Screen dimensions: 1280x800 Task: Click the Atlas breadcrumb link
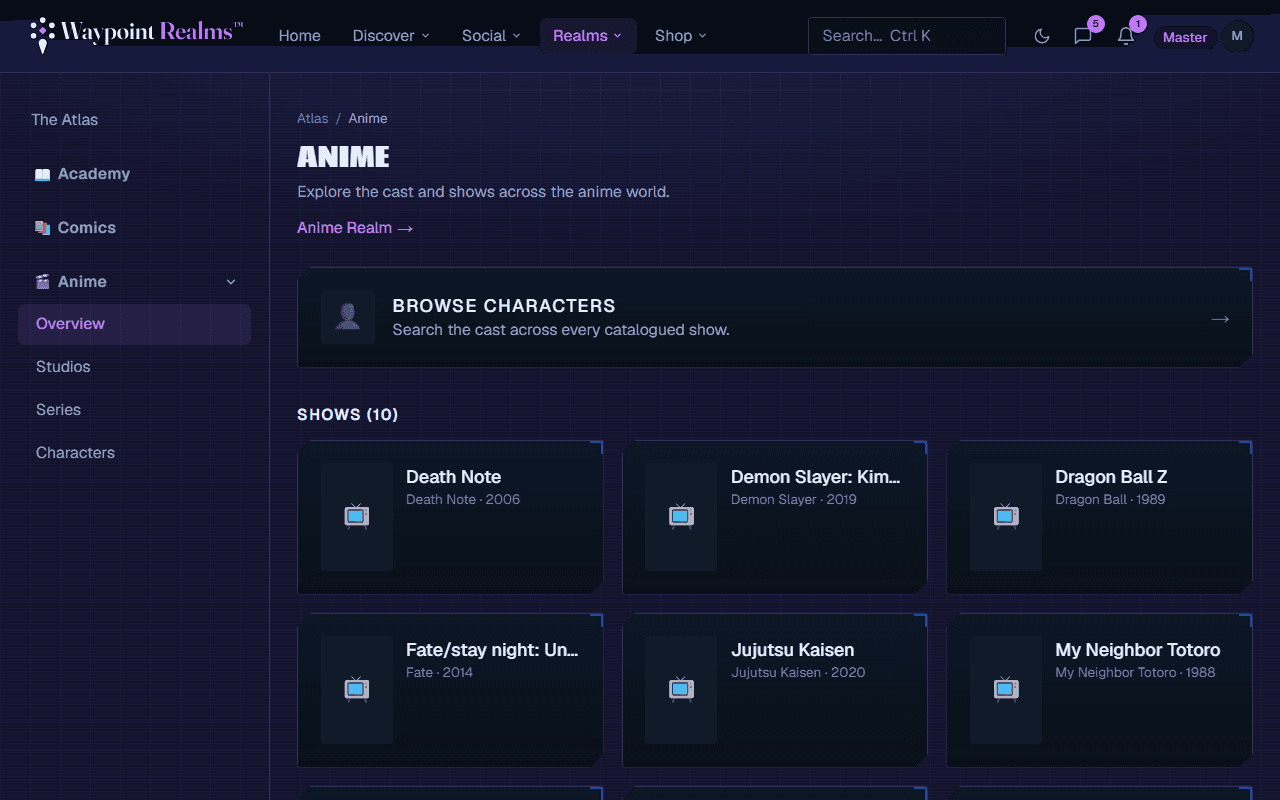[313, 118]
